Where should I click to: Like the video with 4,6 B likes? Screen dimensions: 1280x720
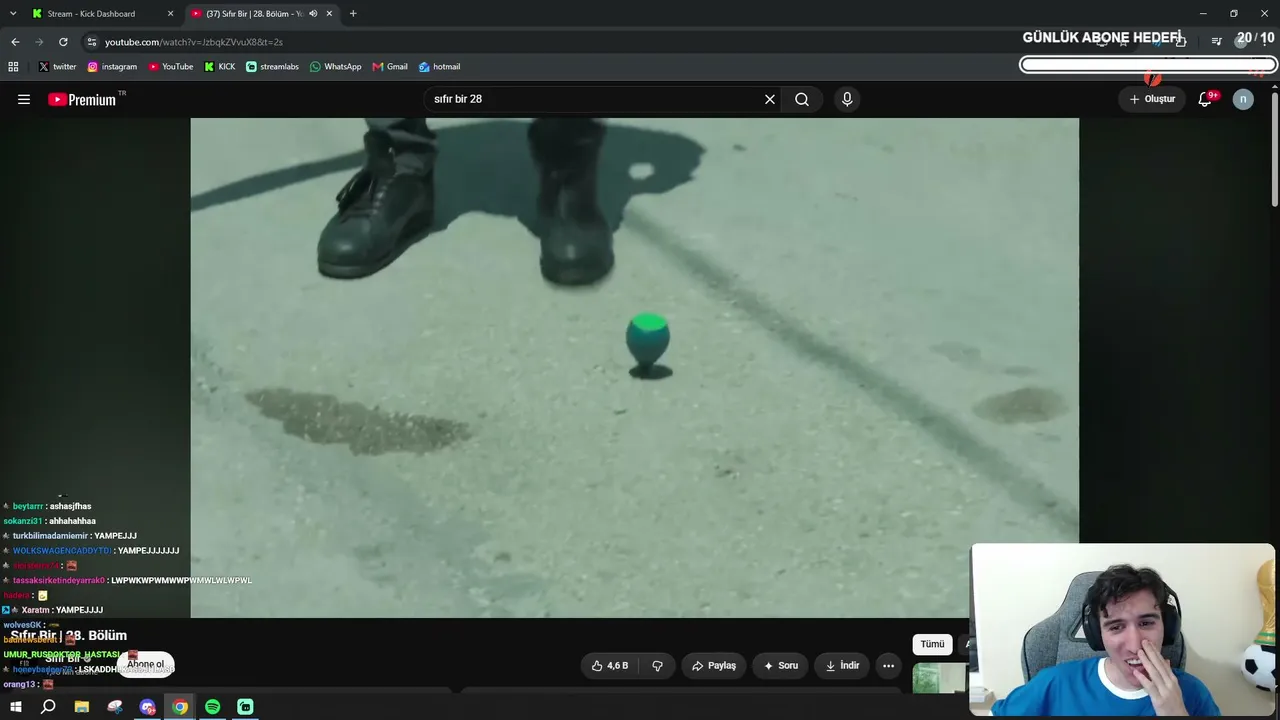[610, 666]
